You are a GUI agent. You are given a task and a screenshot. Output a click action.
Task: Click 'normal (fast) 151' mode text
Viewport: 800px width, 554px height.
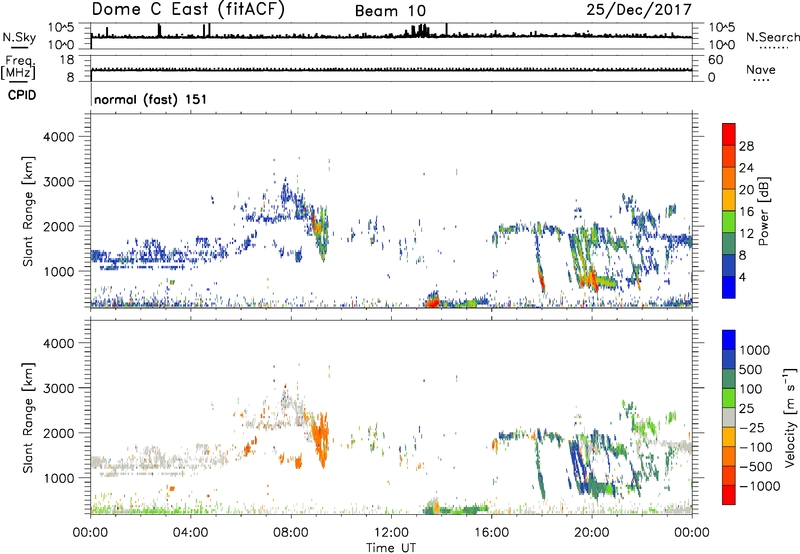click(151, 99)
